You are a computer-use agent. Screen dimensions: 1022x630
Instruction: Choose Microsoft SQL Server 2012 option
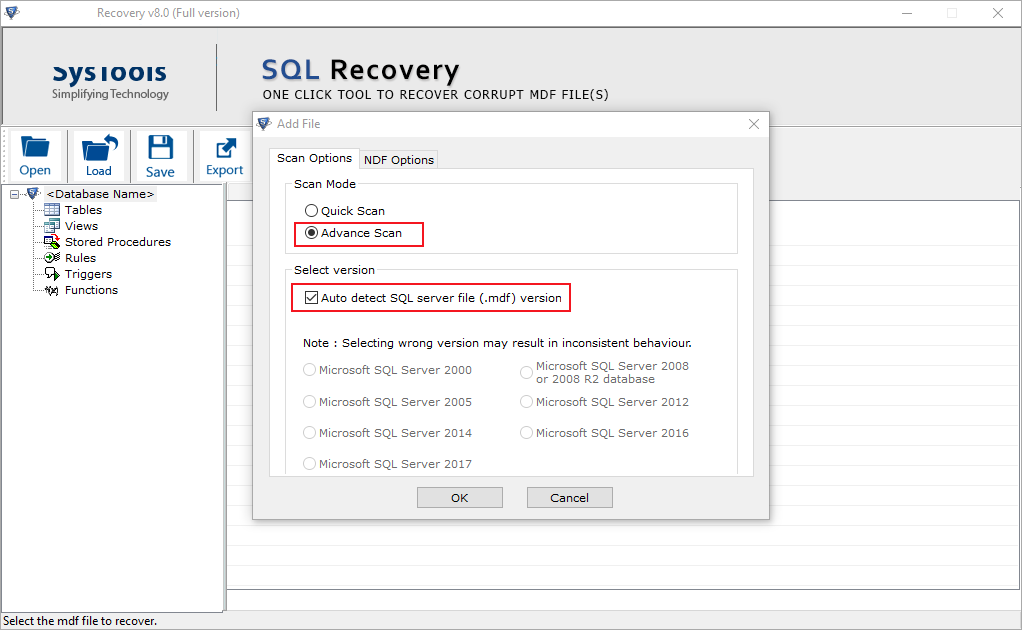click(527, 402)
